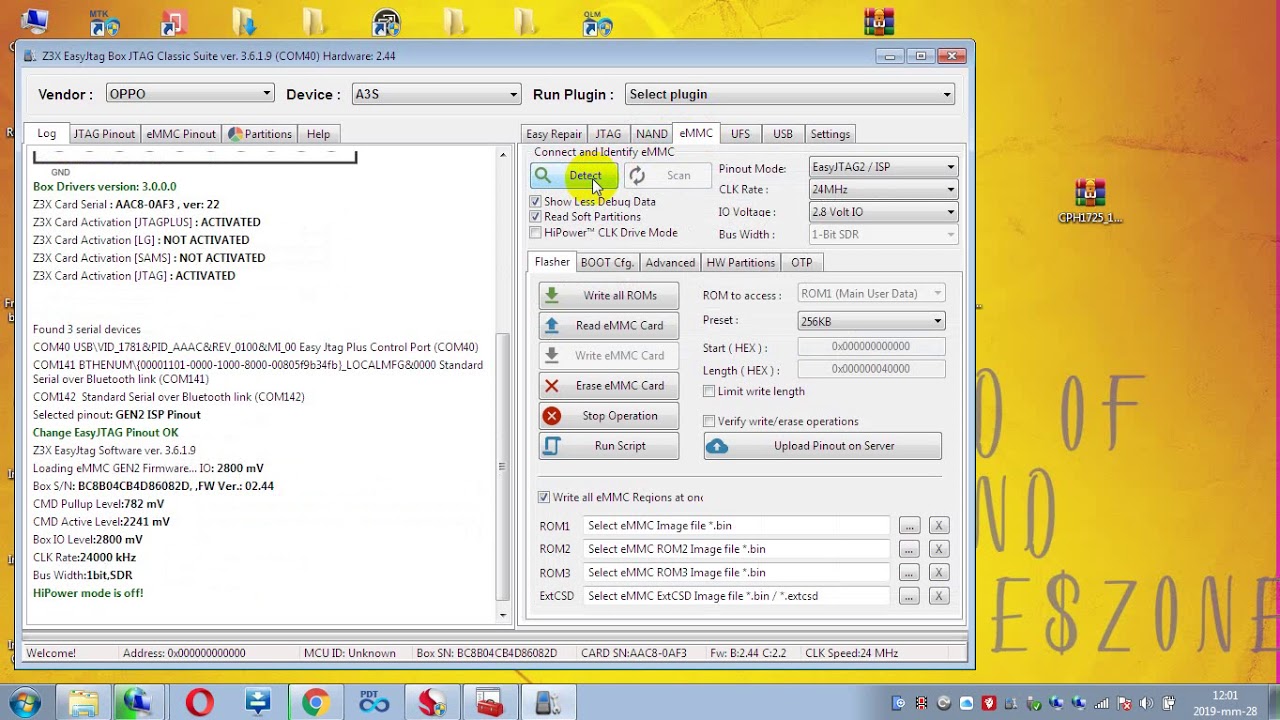Switch to the OTP tab
Image resolution: width=1280 pixels, height=720 pixels.
[802, 263]
